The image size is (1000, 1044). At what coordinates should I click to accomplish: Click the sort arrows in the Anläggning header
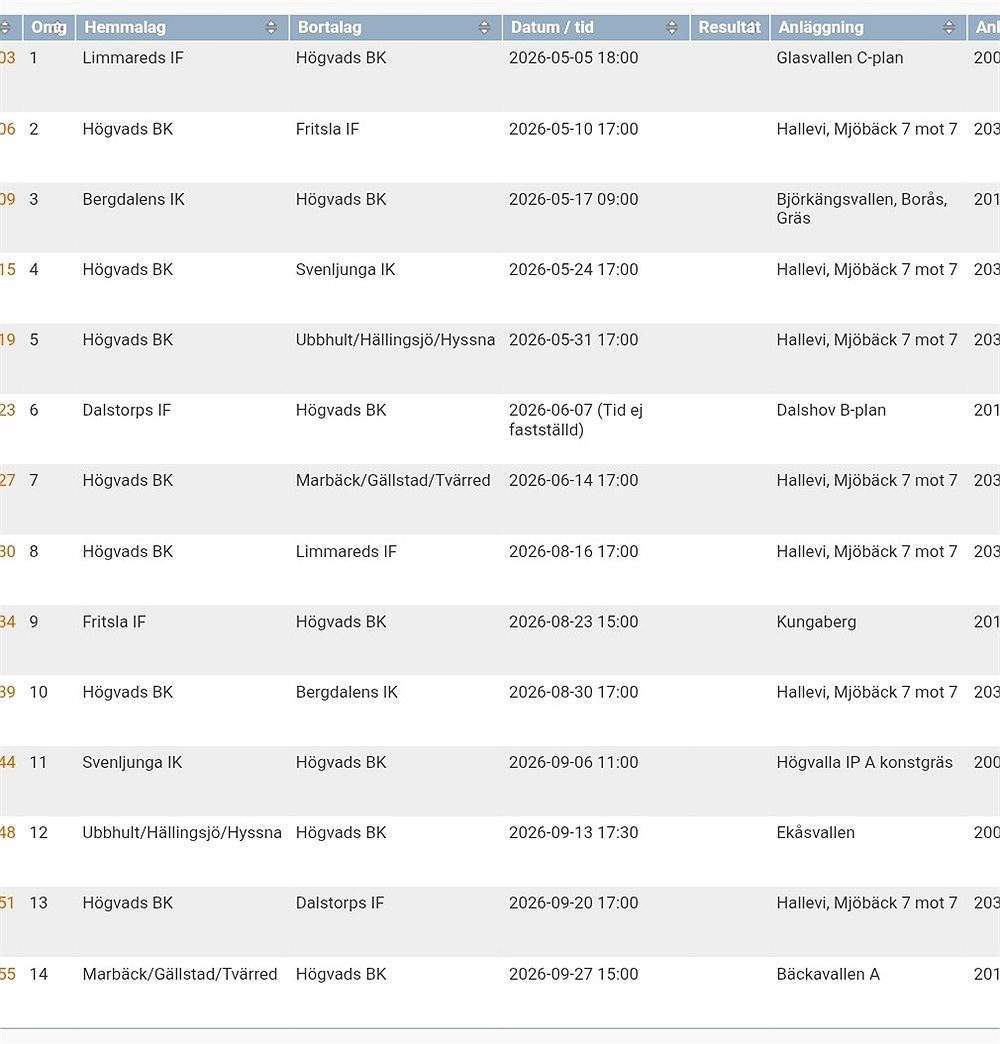(949, 28)
